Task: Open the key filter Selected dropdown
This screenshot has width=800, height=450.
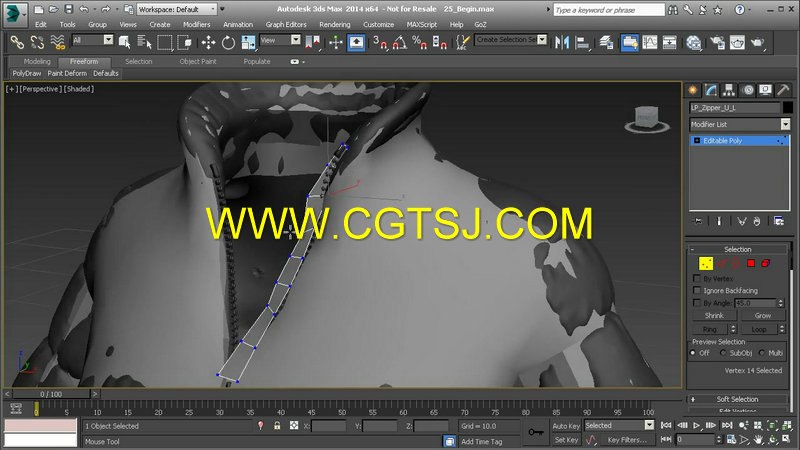Action: click(x=619, y=425)
